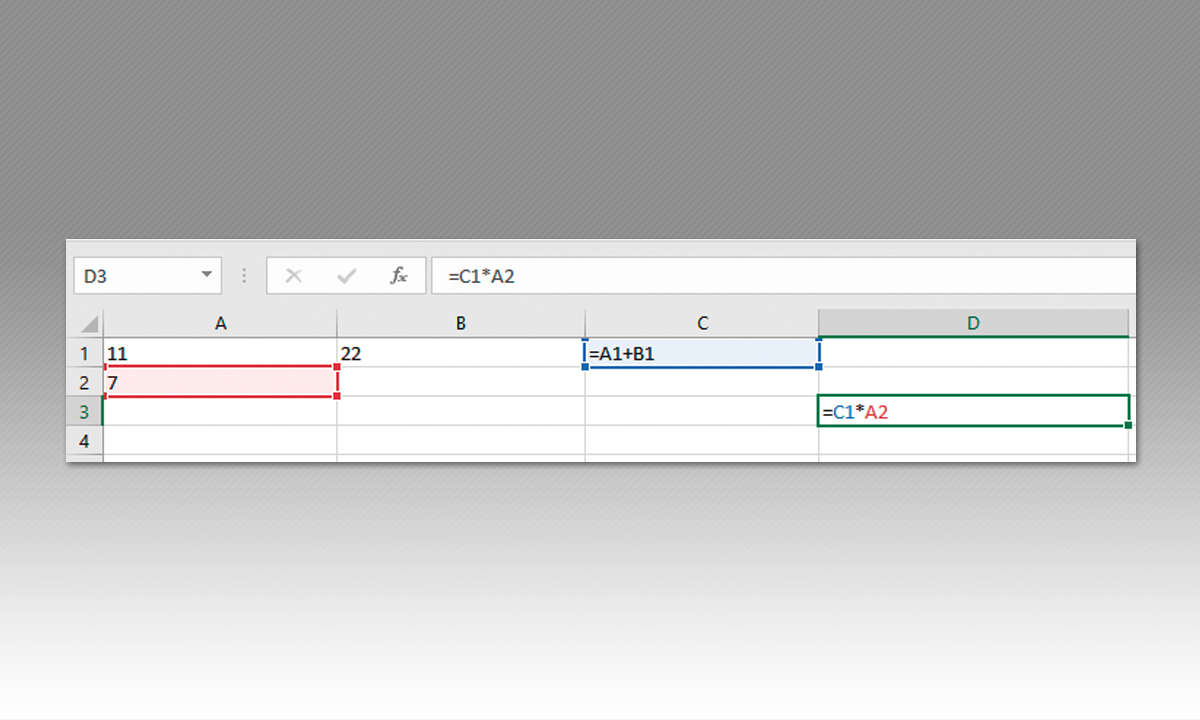
Task: Open the Name Box dropdown arrow
Action: click(207, 275)
